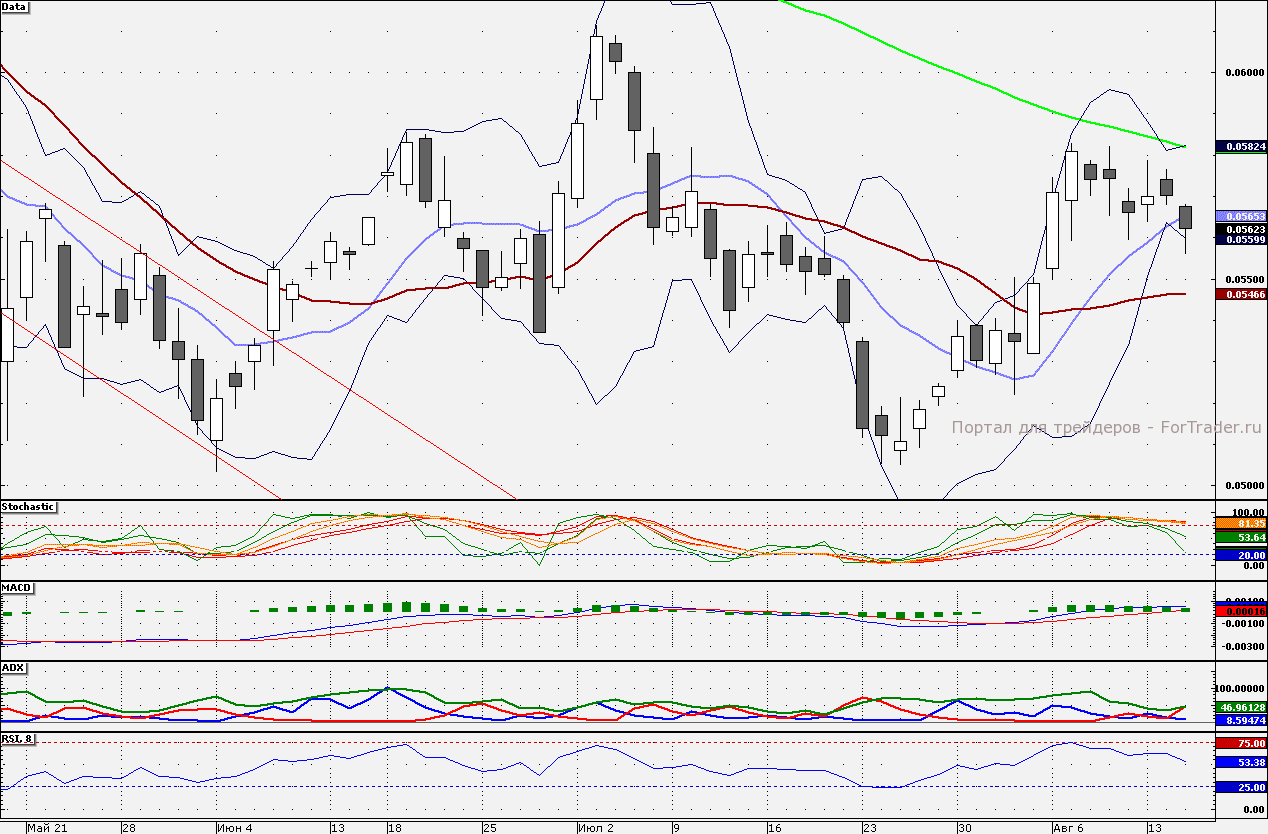Click the Июл 2 date label

(596, 828)
